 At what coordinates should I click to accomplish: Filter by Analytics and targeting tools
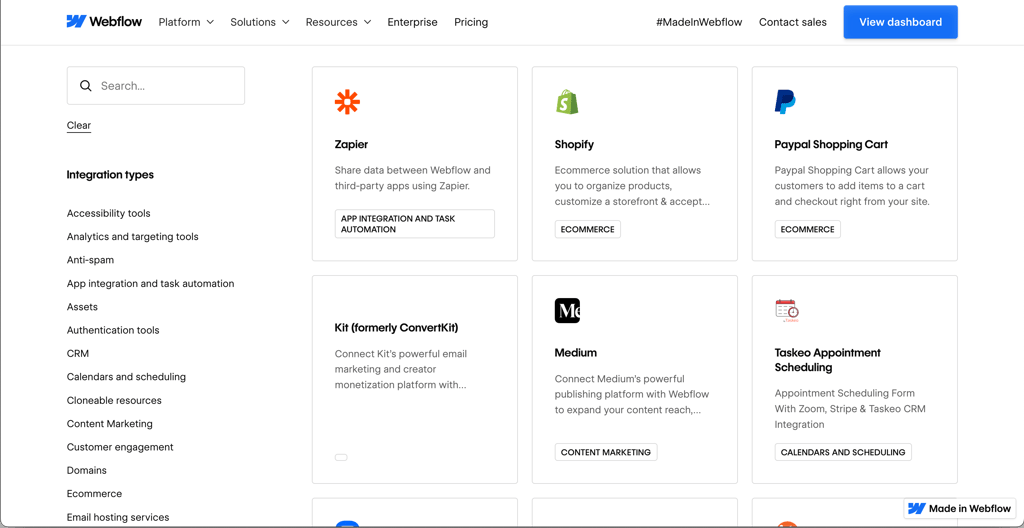click(133, 237)
